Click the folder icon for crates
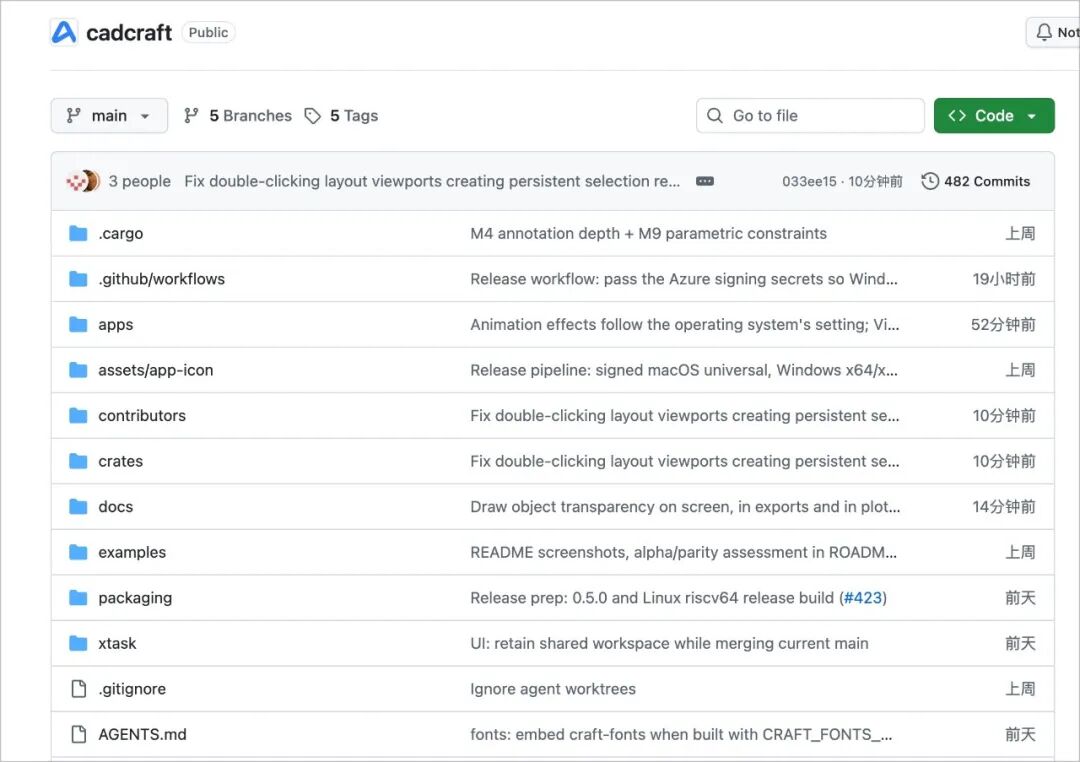This screenshot has width=1080, height=762. point(79,461)
